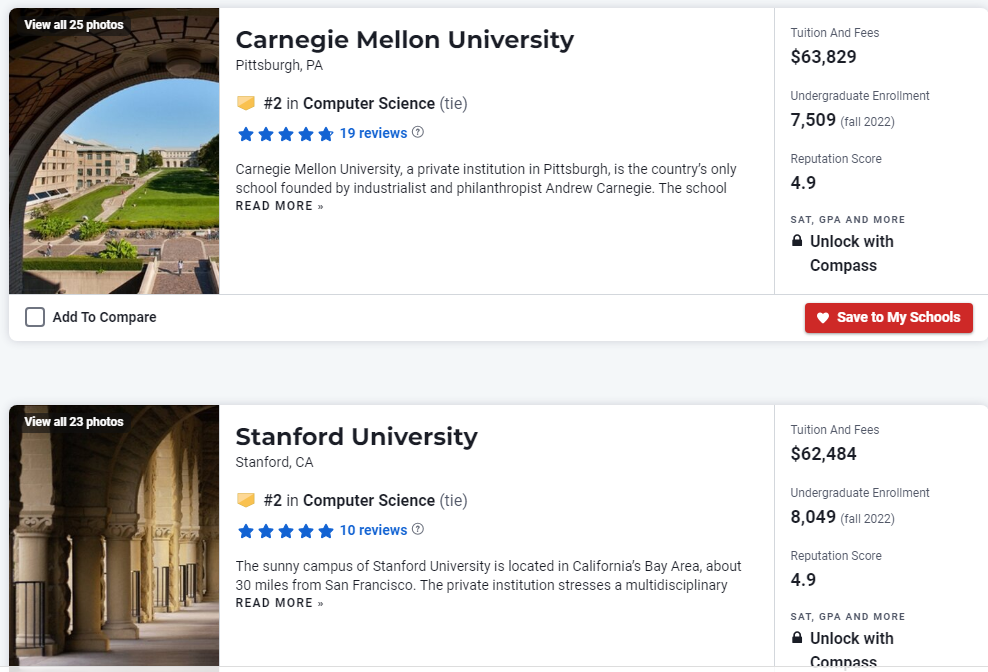Click the Stanford description paragraph

point(488,576)
